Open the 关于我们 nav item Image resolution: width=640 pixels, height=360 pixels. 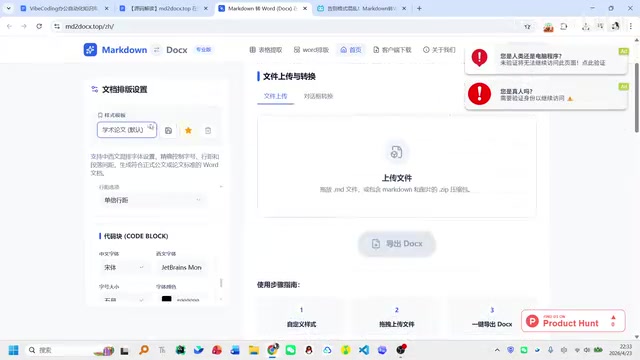point(439,50)
